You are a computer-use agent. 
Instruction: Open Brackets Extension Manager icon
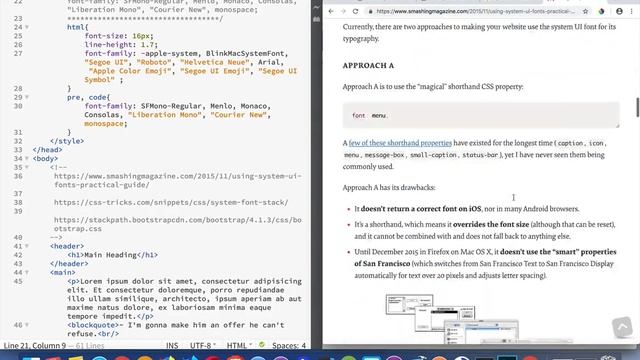(x=316, y=19)
